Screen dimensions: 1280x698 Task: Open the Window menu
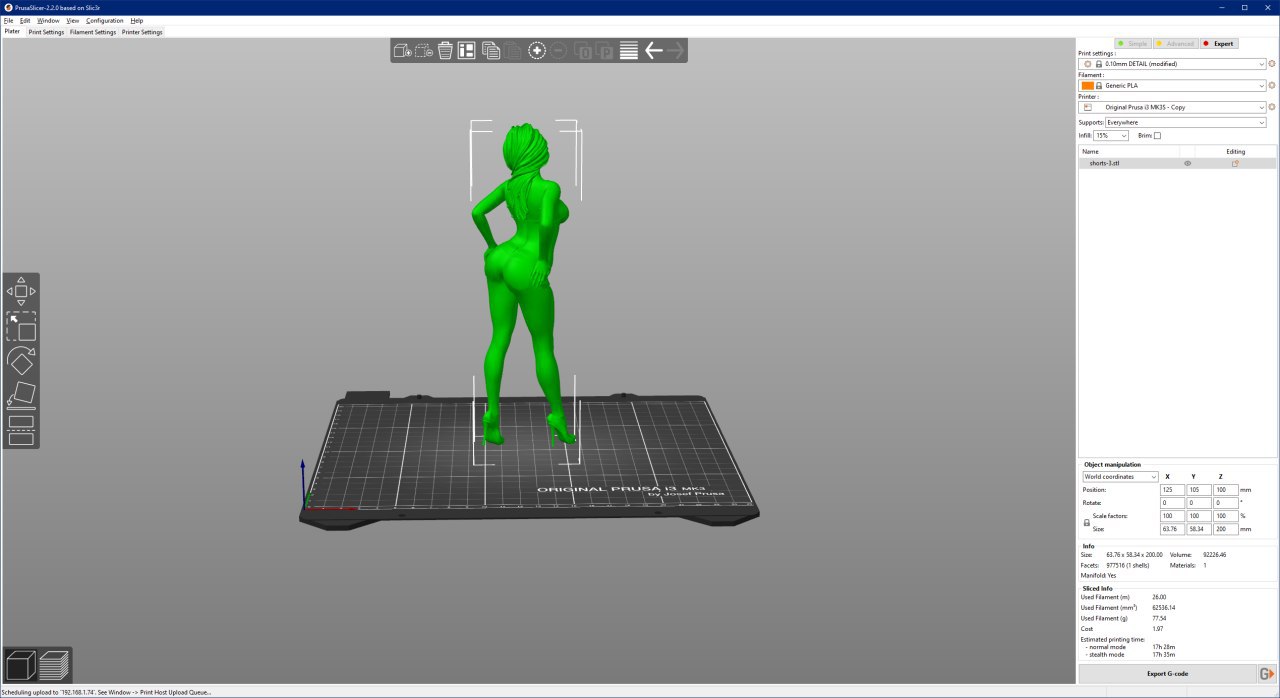48,20
